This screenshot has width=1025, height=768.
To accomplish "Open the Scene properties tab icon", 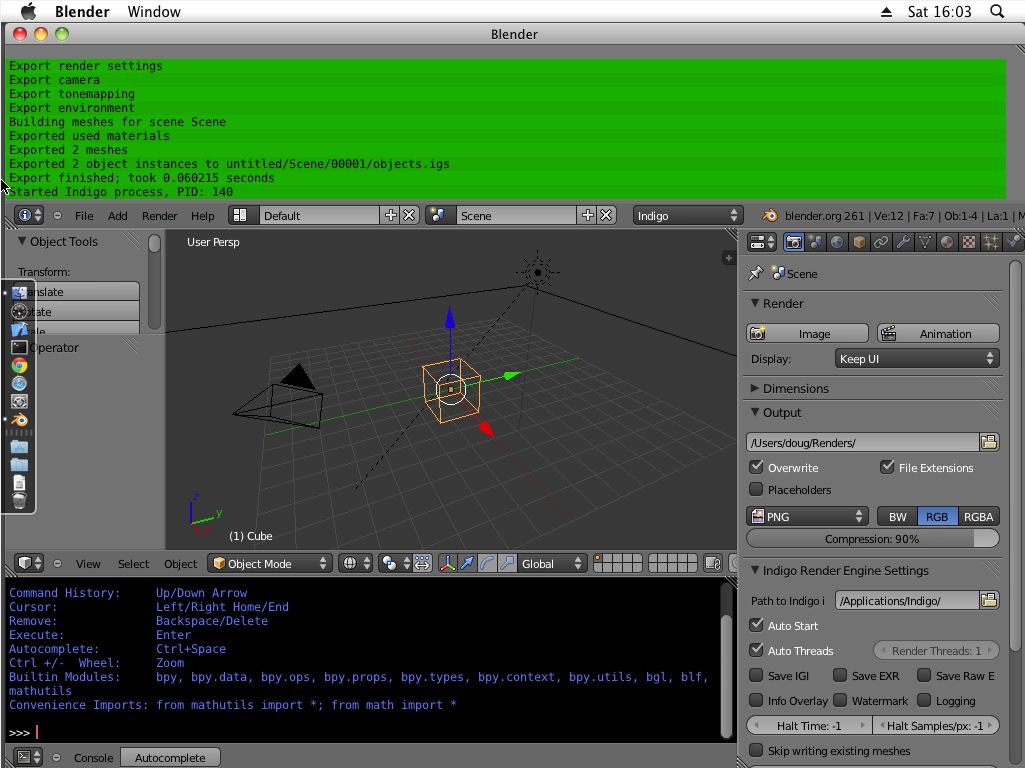I will click(x=815, y=242).
